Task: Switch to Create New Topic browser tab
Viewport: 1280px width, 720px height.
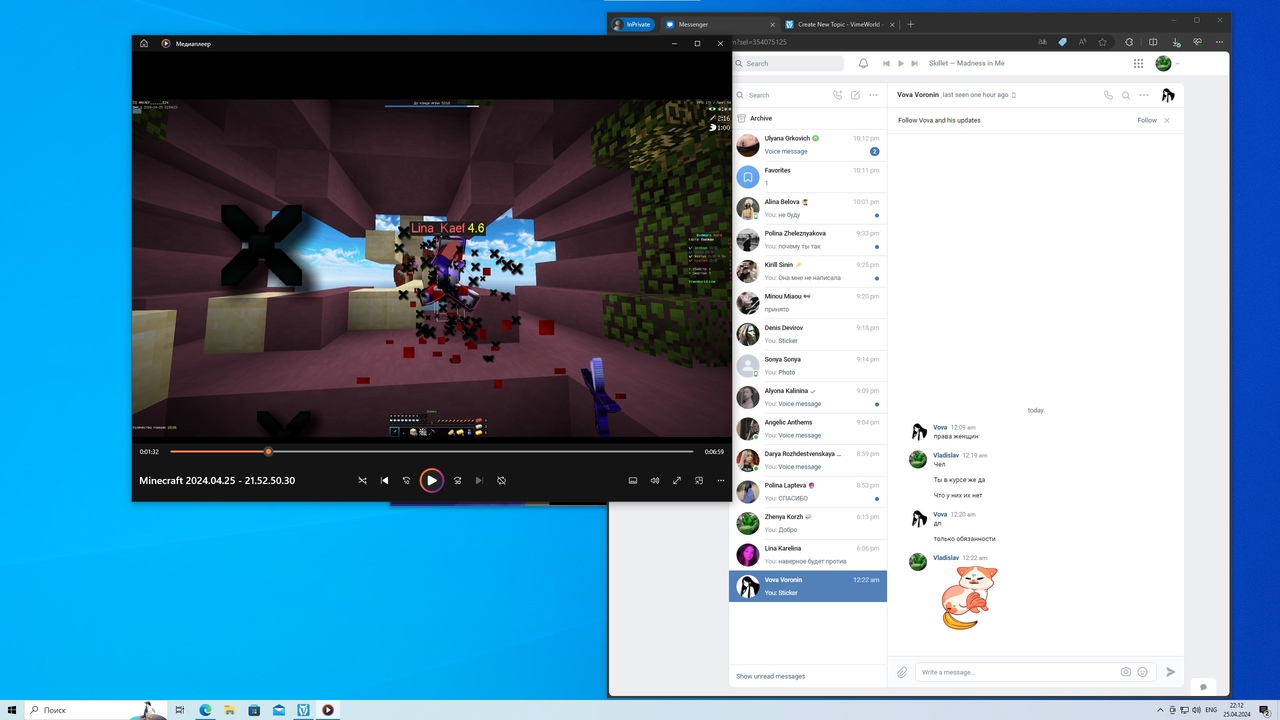Action: pos(838,24)
